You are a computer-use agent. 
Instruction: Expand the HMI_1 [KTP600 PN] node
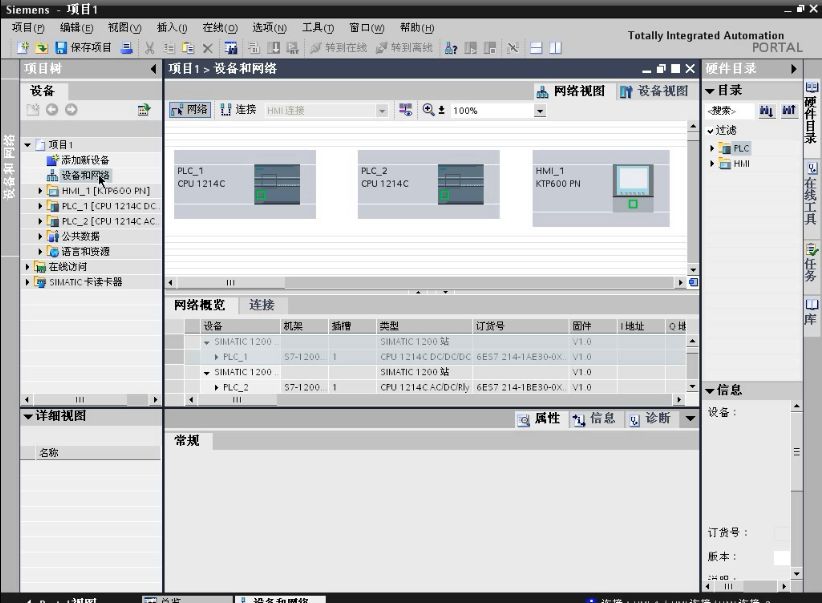coord(40,191)
